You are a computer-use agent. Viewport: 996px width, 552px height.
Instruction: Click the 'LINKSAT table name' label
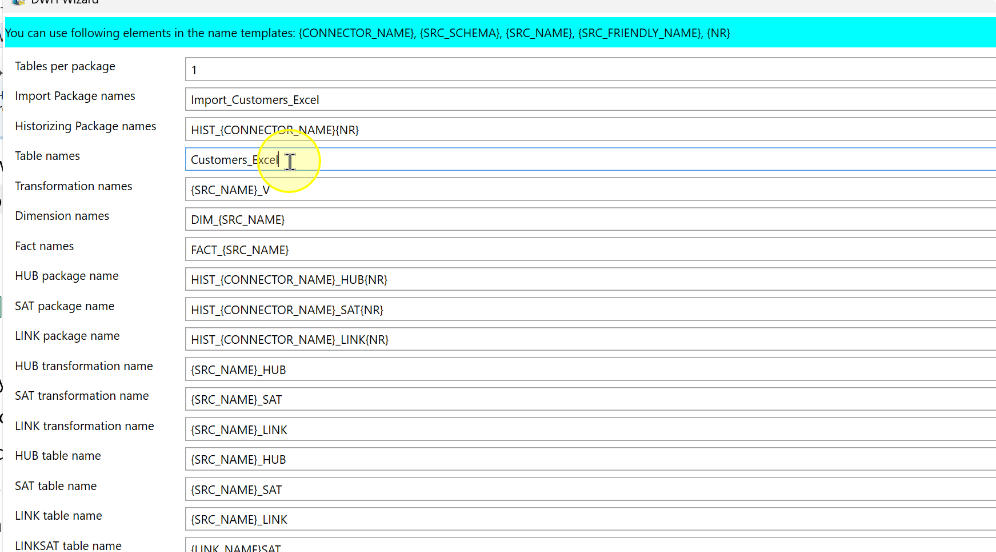coord(68,546)
